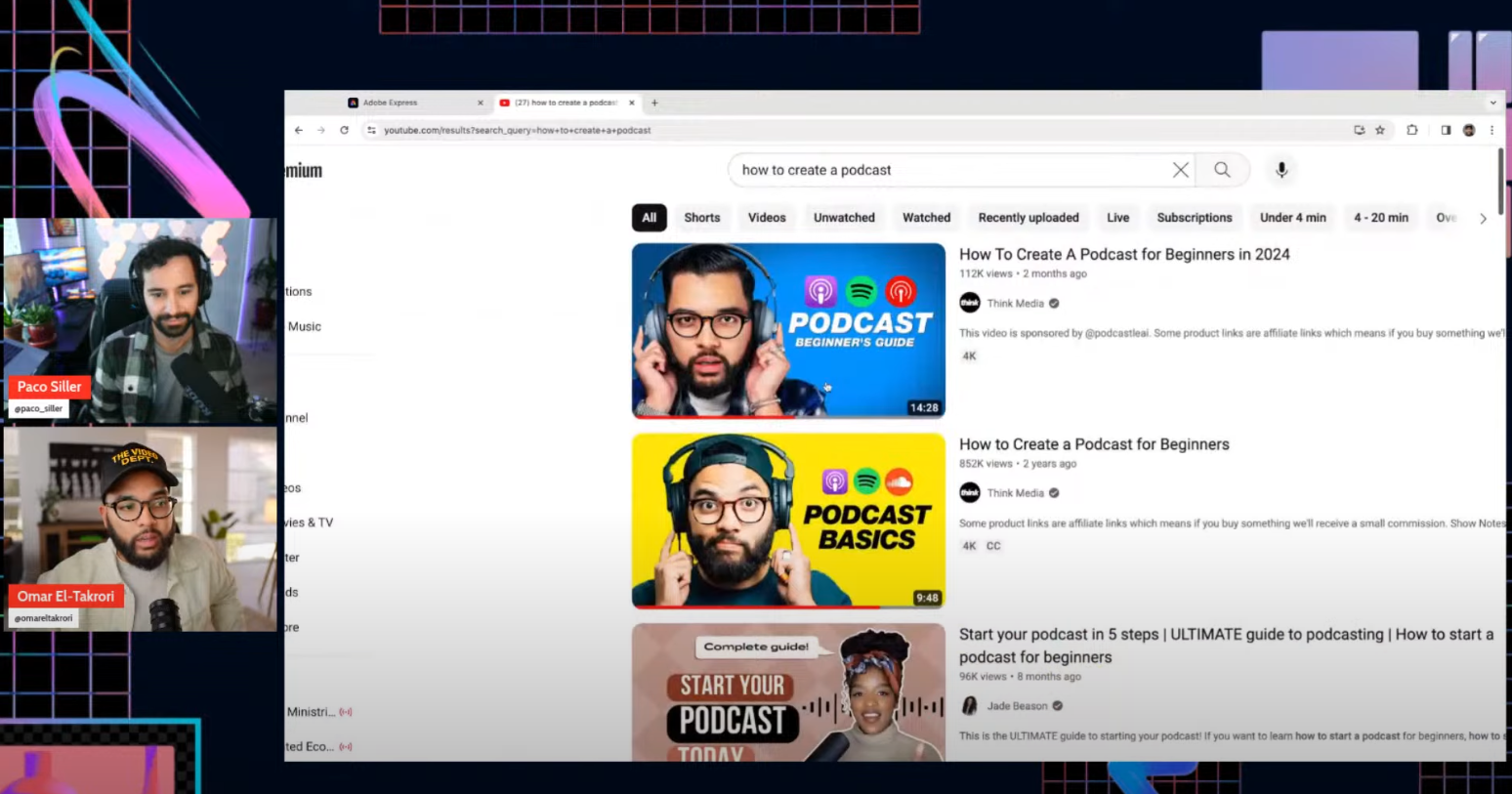1512x794 pixels.
Task: Click the browser forward arrow
Action: [320, 130]
